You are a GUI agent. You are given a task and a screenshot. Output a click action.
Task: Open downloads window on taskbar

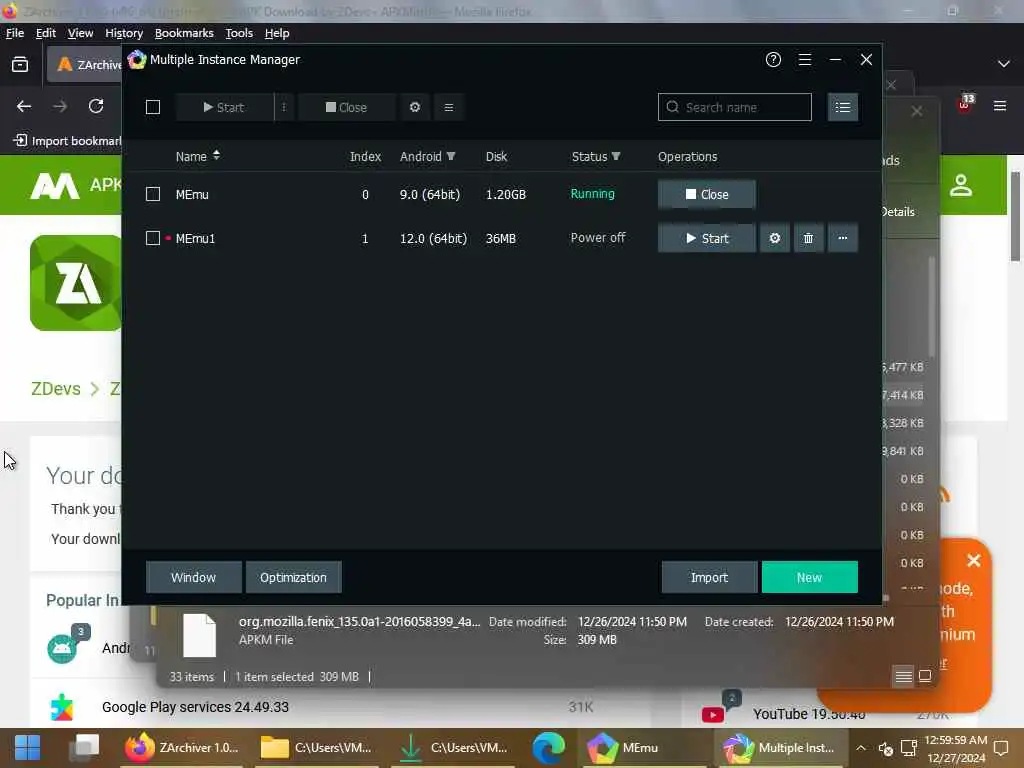tap(453, 748)
